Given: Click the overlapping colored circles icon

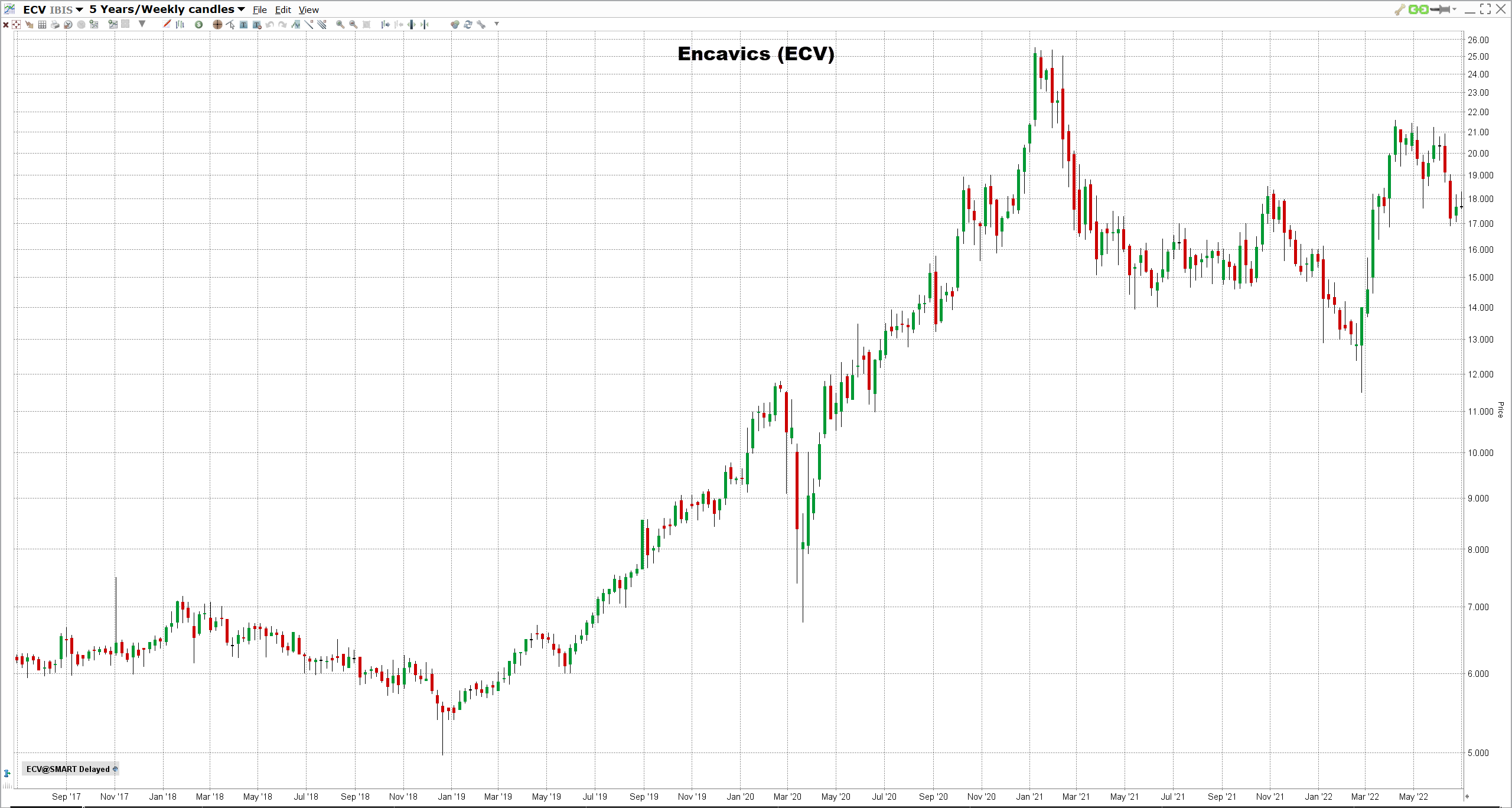Looking at the screenshot, I should pyautogui.click(x=455, y=24).
